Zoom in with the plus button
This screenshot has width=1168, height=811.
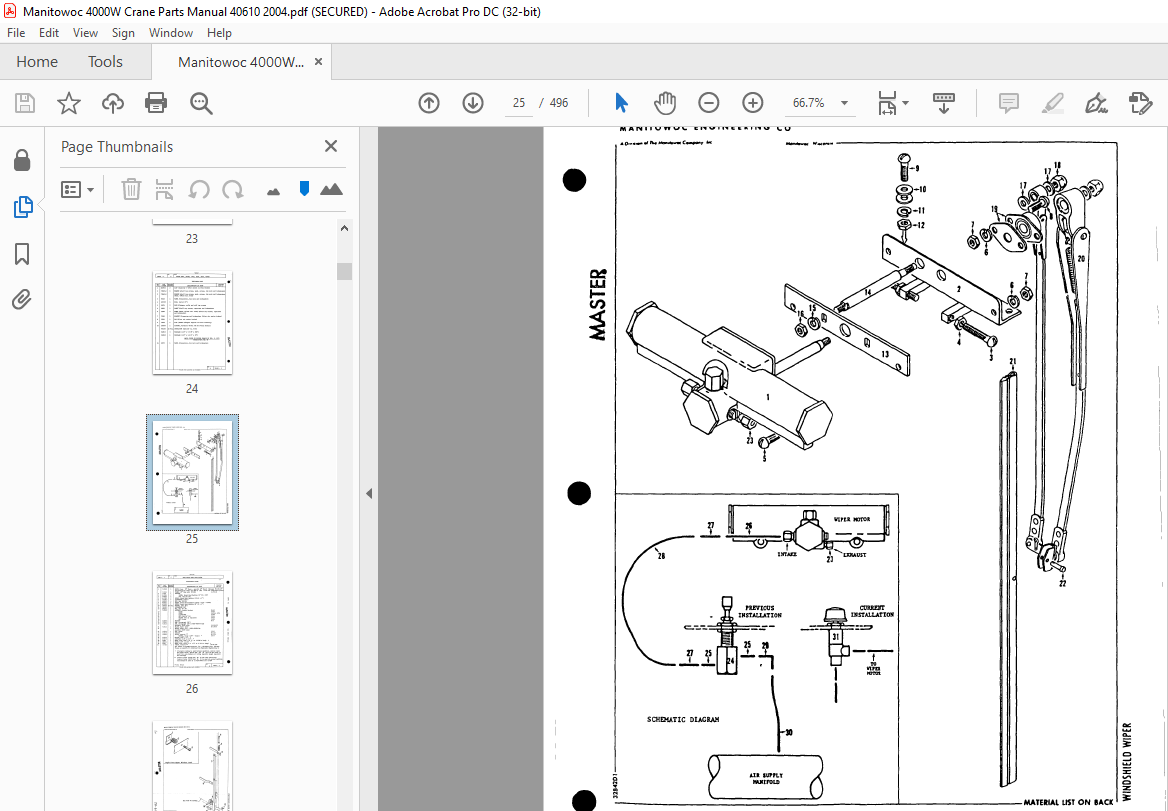pyautogui.click(x=753, y=103)
